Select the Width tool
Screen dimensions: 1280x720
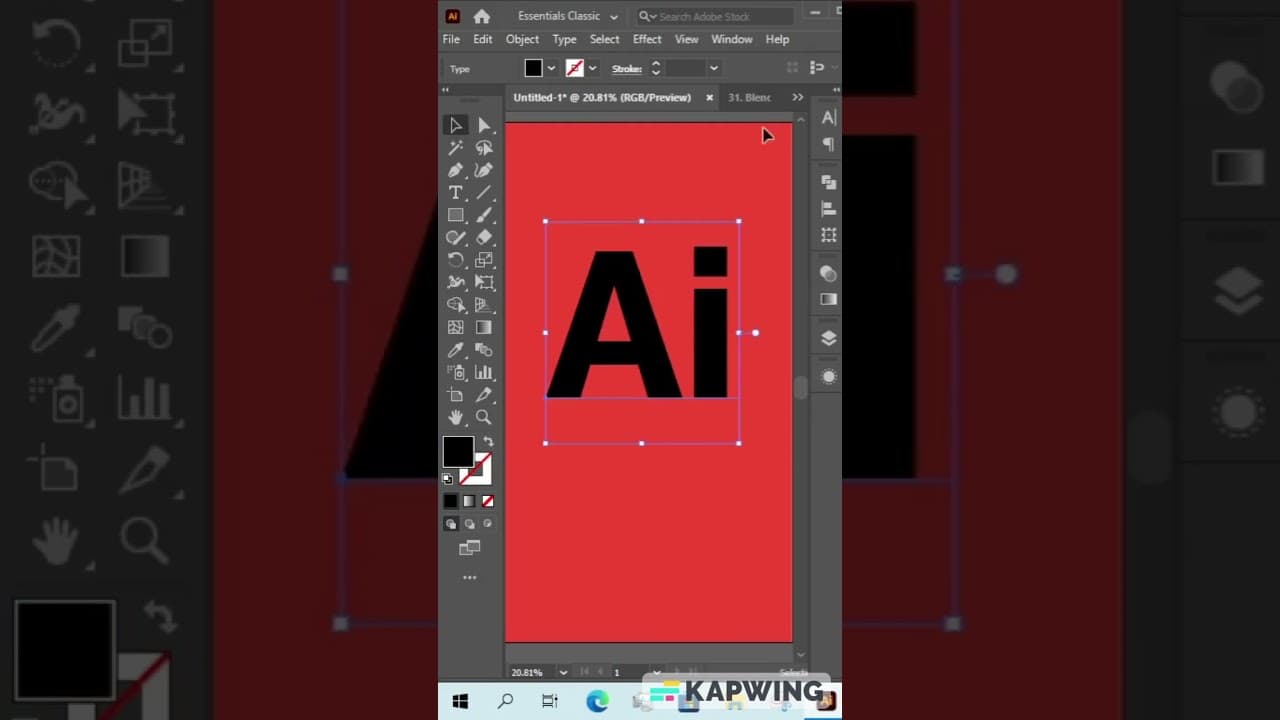coord(455,283)
